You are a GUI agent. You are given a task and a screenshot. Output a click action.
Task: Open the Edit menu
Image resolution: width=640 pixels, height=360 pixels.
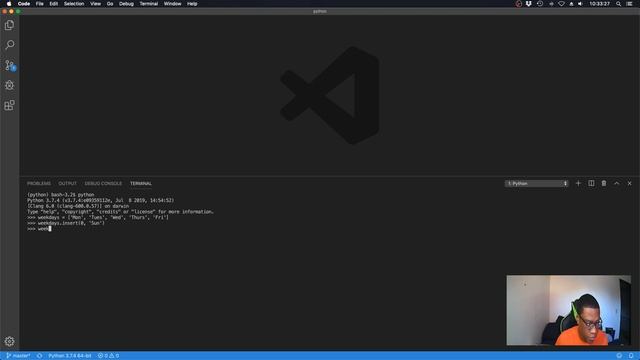point(53,4)
